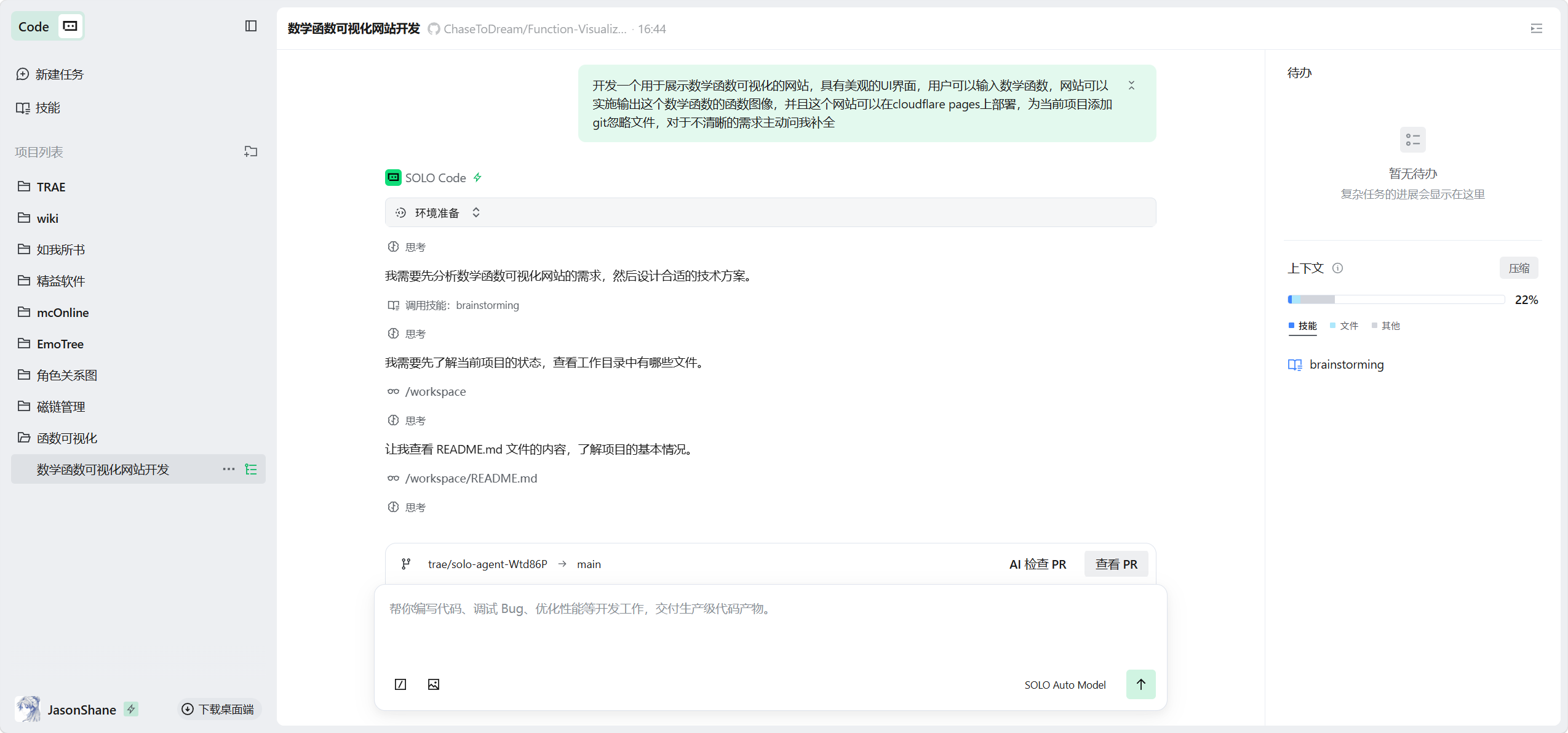Open the three-dot menu for the selected task
Image resolution: width=1568 pixels, height=733 pixels.
click(229, 469)
